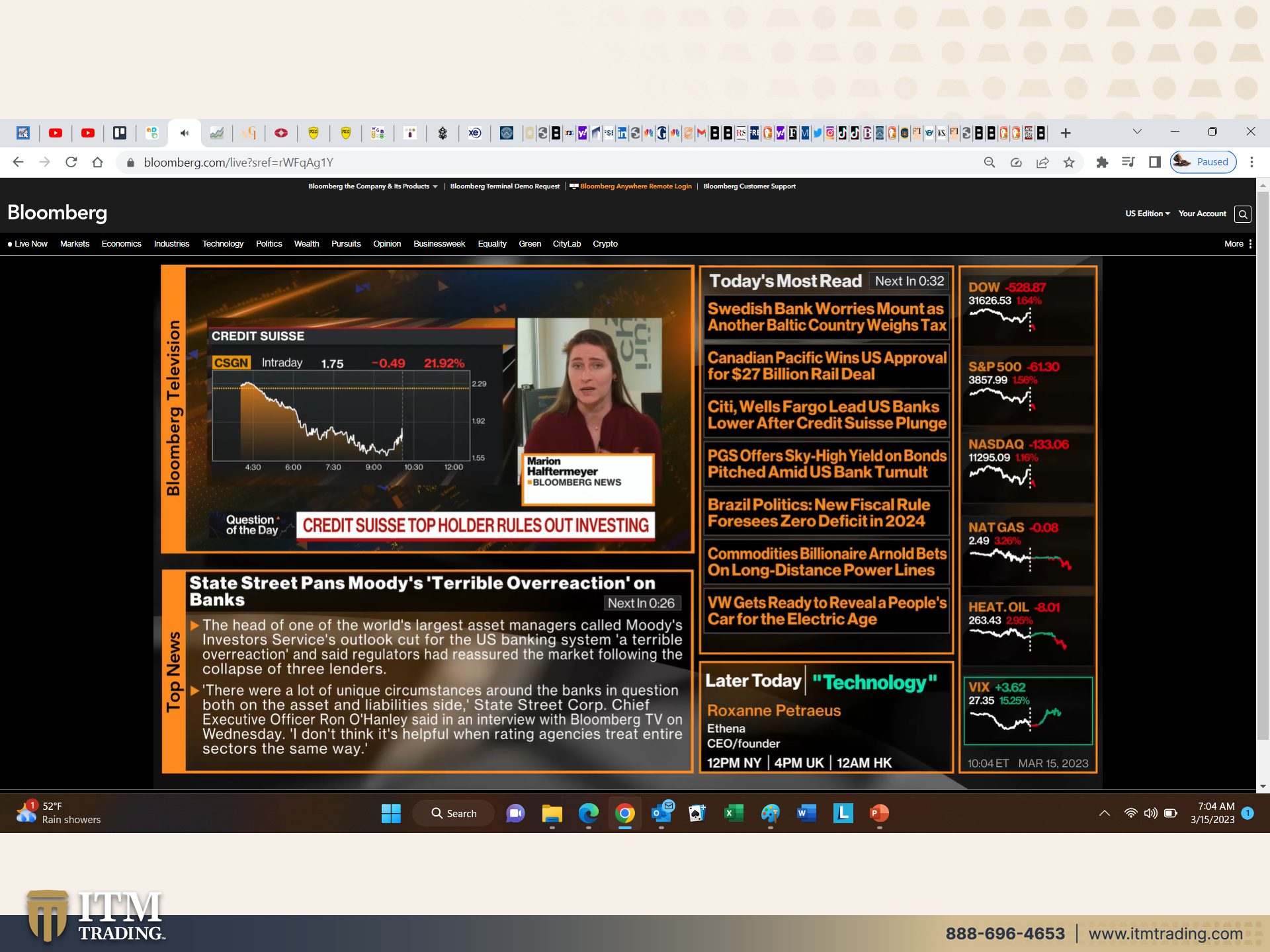Open the speedometer icon in the address bar
This screenshot has width=1270, height=952.
[1016, 163]
